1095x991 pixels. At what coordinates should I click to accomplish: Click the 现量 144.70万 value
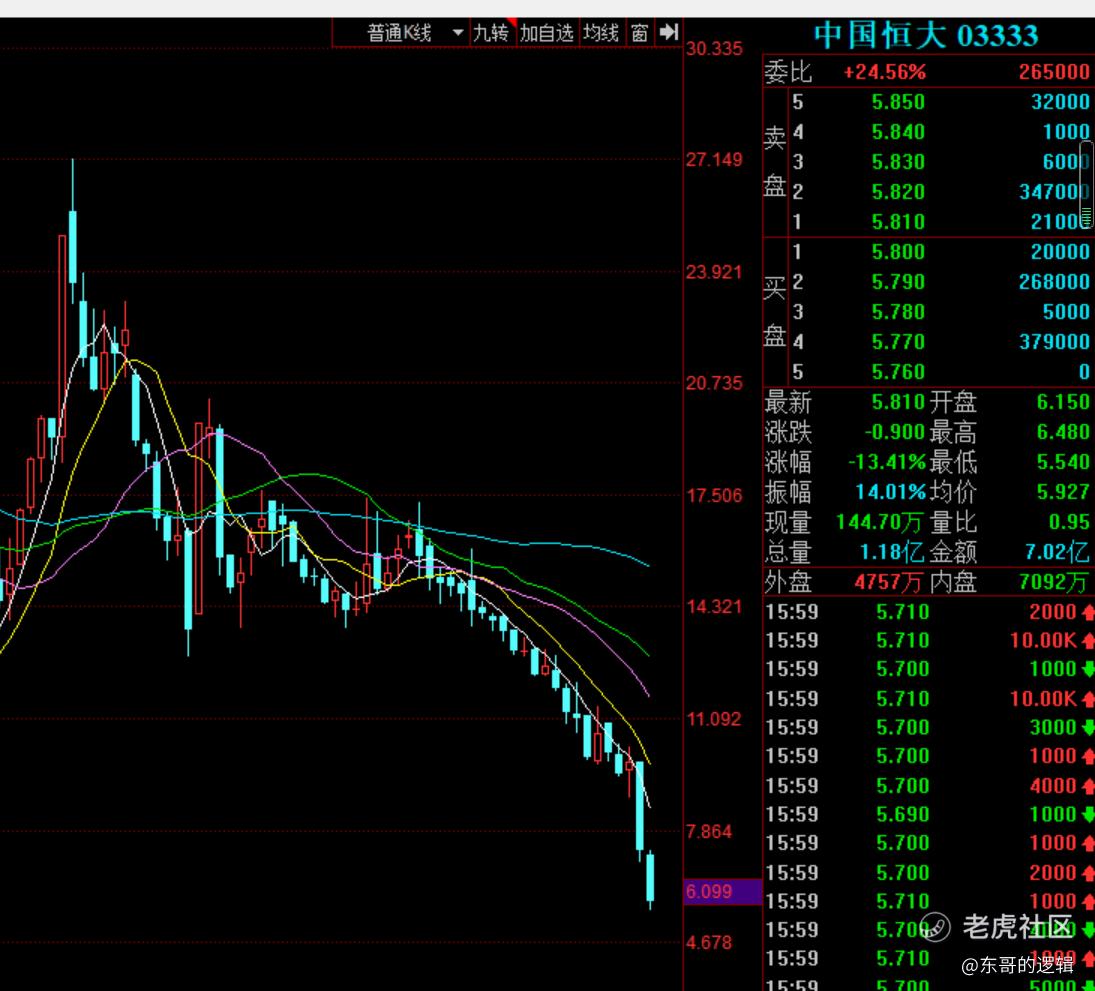point(879,522)
